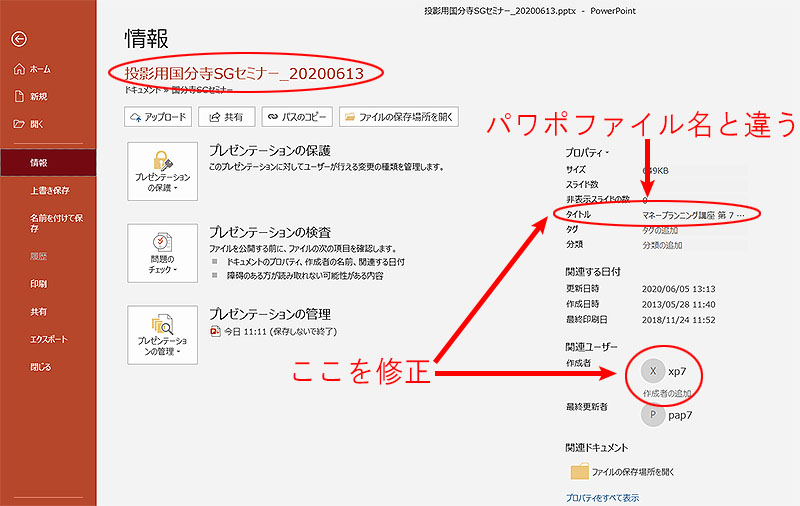800x506 pixels.
Task: Click the ホーム label in the sidebar
Action: pyautogui.click(x=40, y=69)
